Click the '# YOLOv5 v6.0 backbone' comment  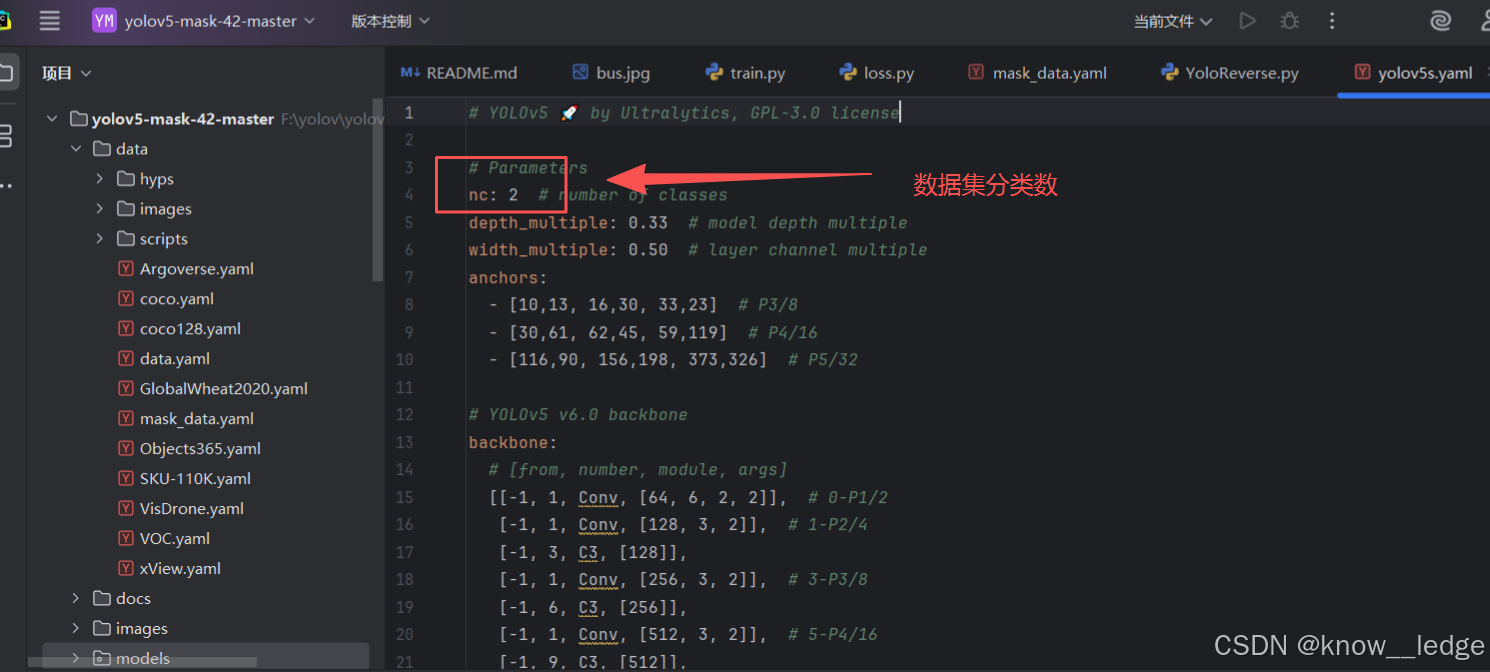[x=578, y=415]
